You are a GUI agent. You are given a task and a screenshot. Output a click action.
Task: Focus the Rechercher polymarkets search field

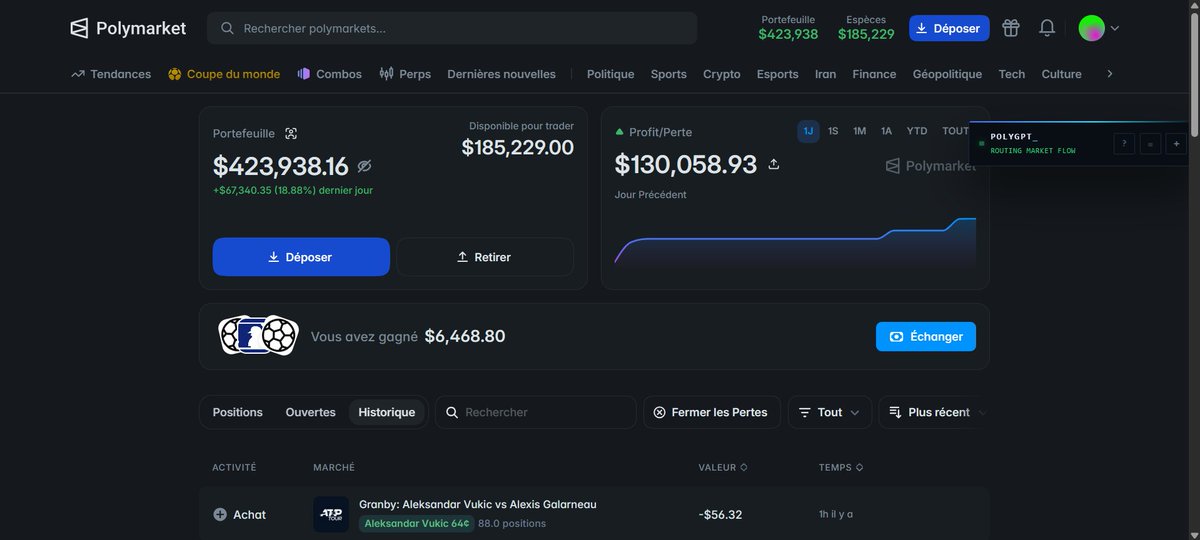452,28
